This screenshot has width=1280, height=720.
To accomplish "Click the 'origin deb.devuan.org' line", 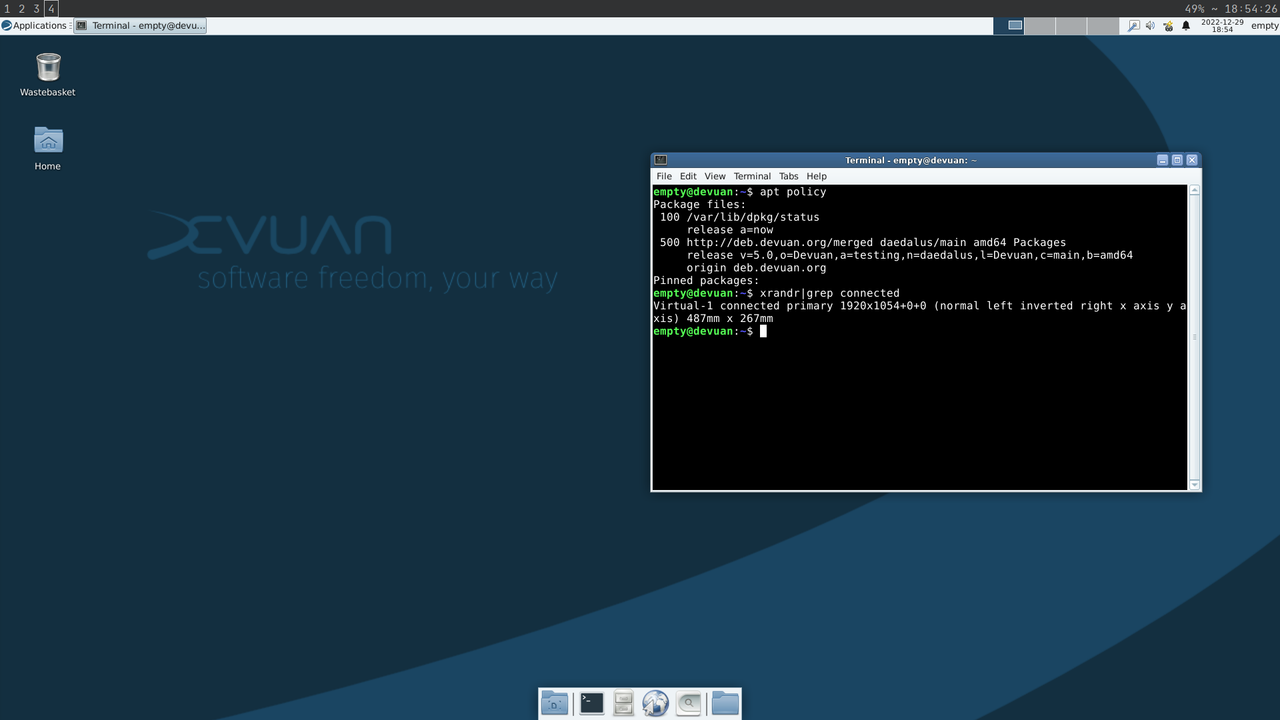I will point(757,268).
